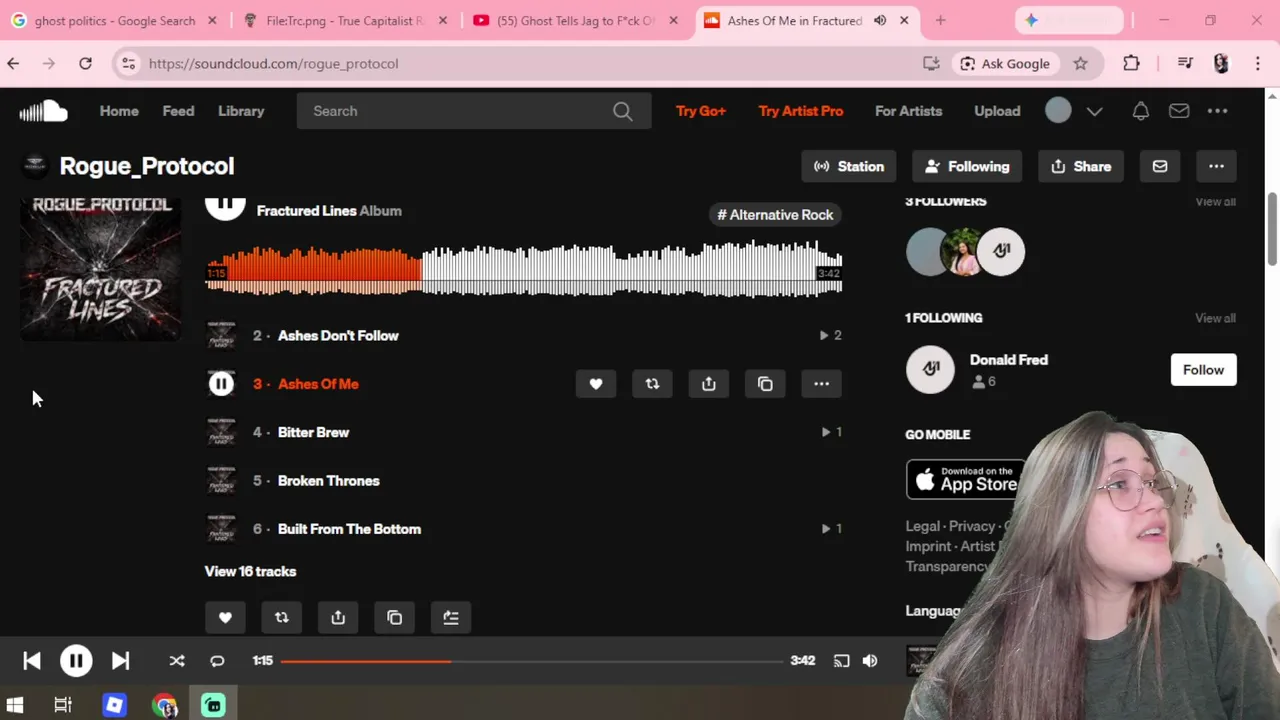1280x720 pixels.
Task: Seek within the album waveform
Action: [523, 271]
